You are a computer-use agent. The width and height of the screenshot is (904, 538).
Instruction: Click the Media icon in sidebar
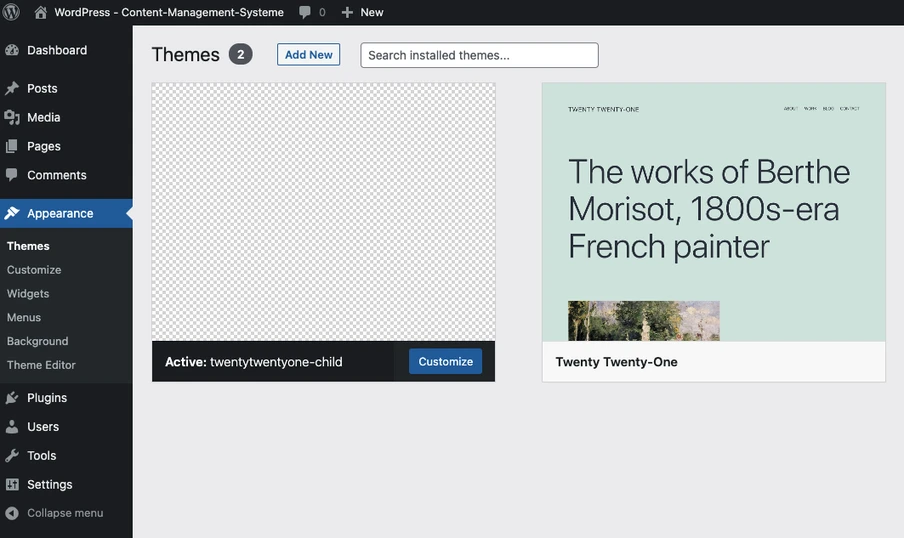pyautogui.click(x=12, y=117)
